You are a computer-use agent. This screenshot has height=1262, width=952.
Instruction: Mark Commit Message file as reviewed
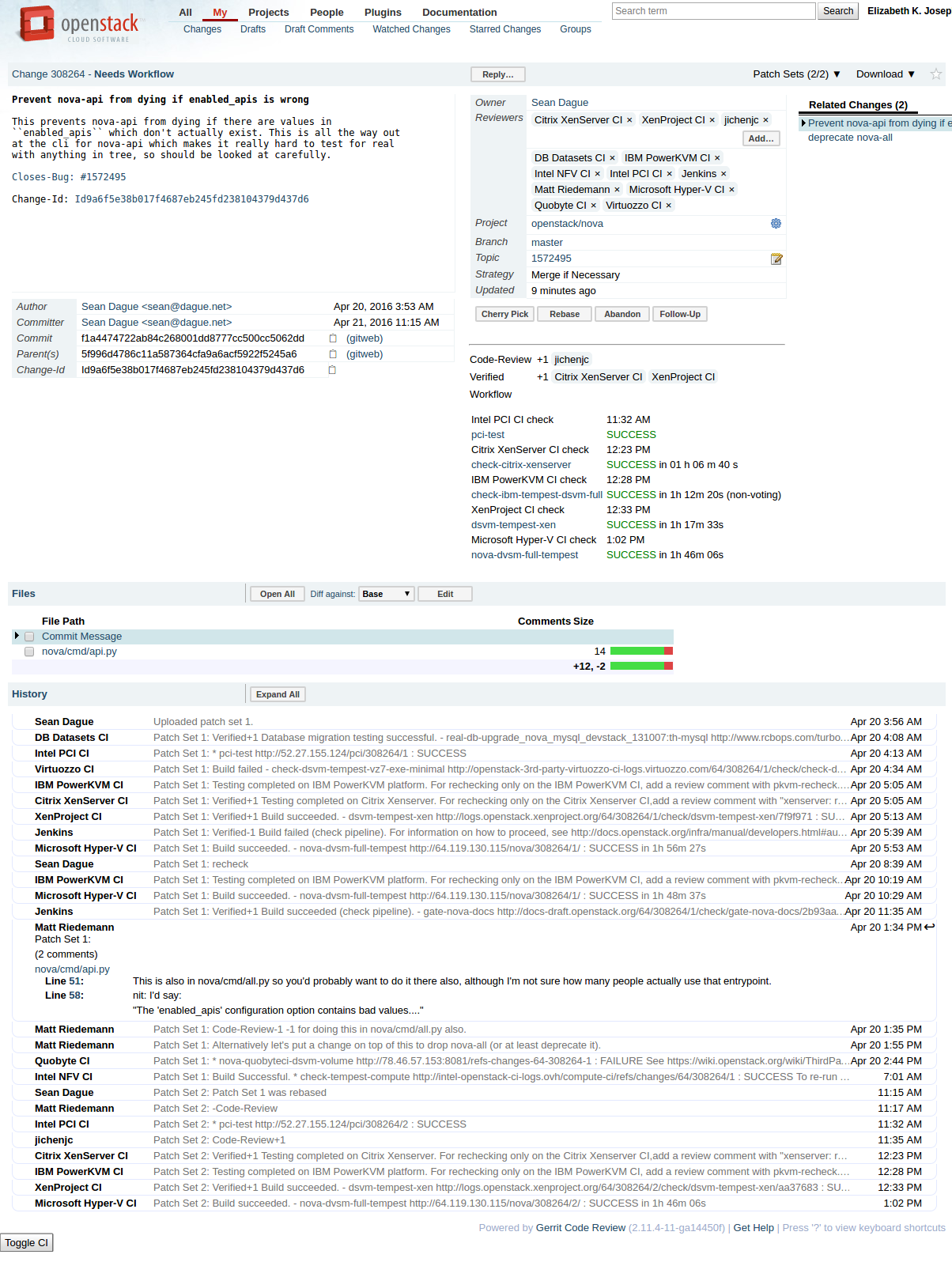[29, 637]
